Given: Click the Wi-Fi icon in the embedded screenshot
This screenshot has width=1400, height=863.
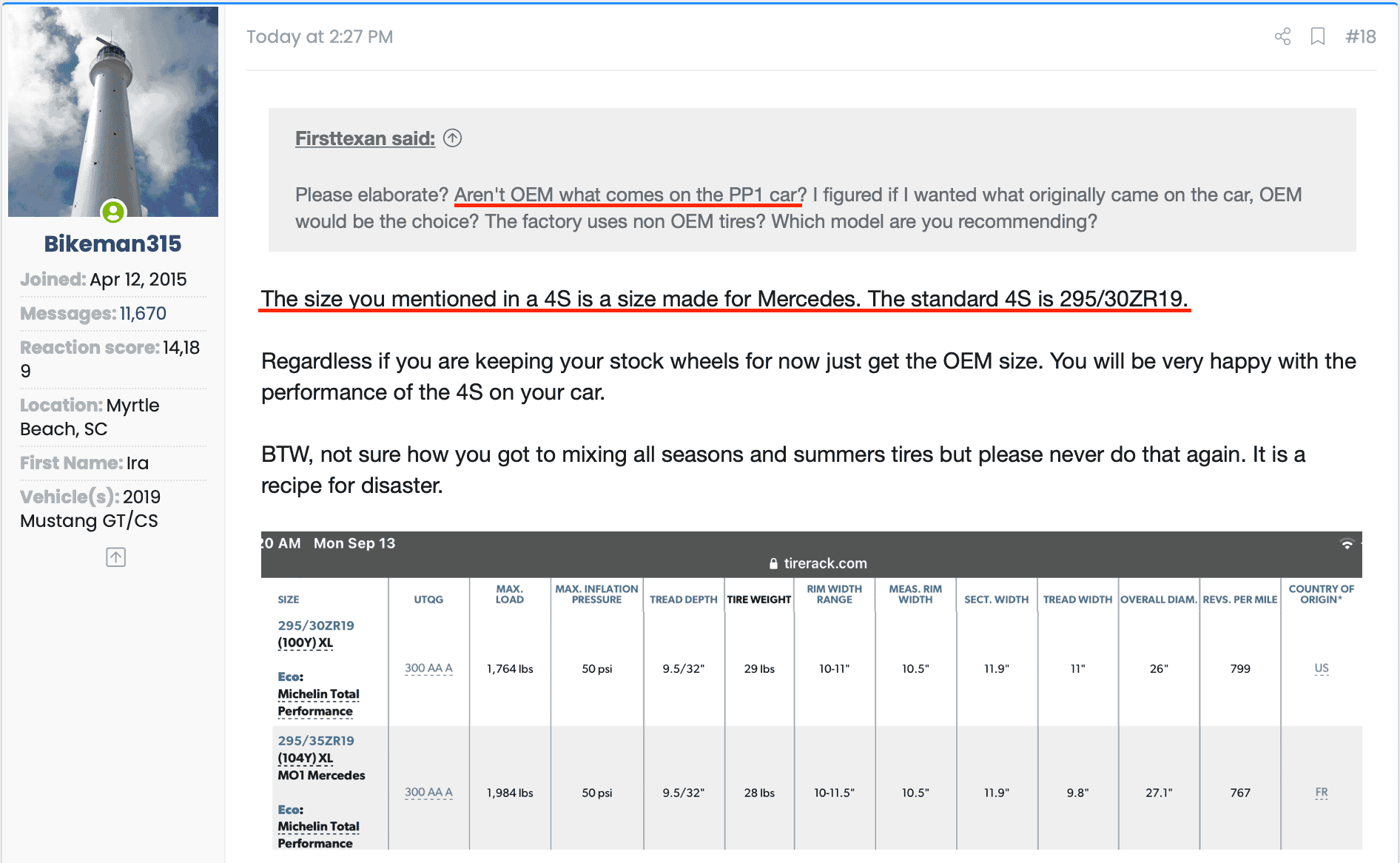Looking at the screenshot, I should click(1347, 544).
